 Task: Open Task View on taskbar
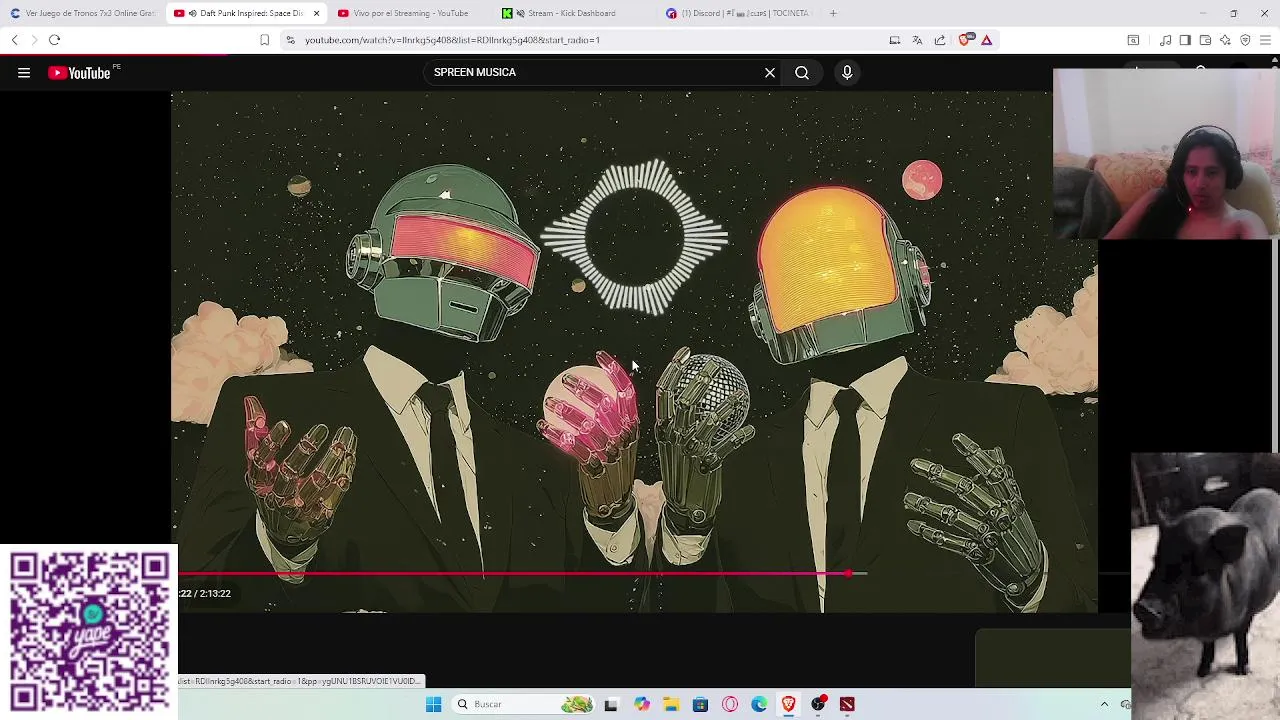611,704
